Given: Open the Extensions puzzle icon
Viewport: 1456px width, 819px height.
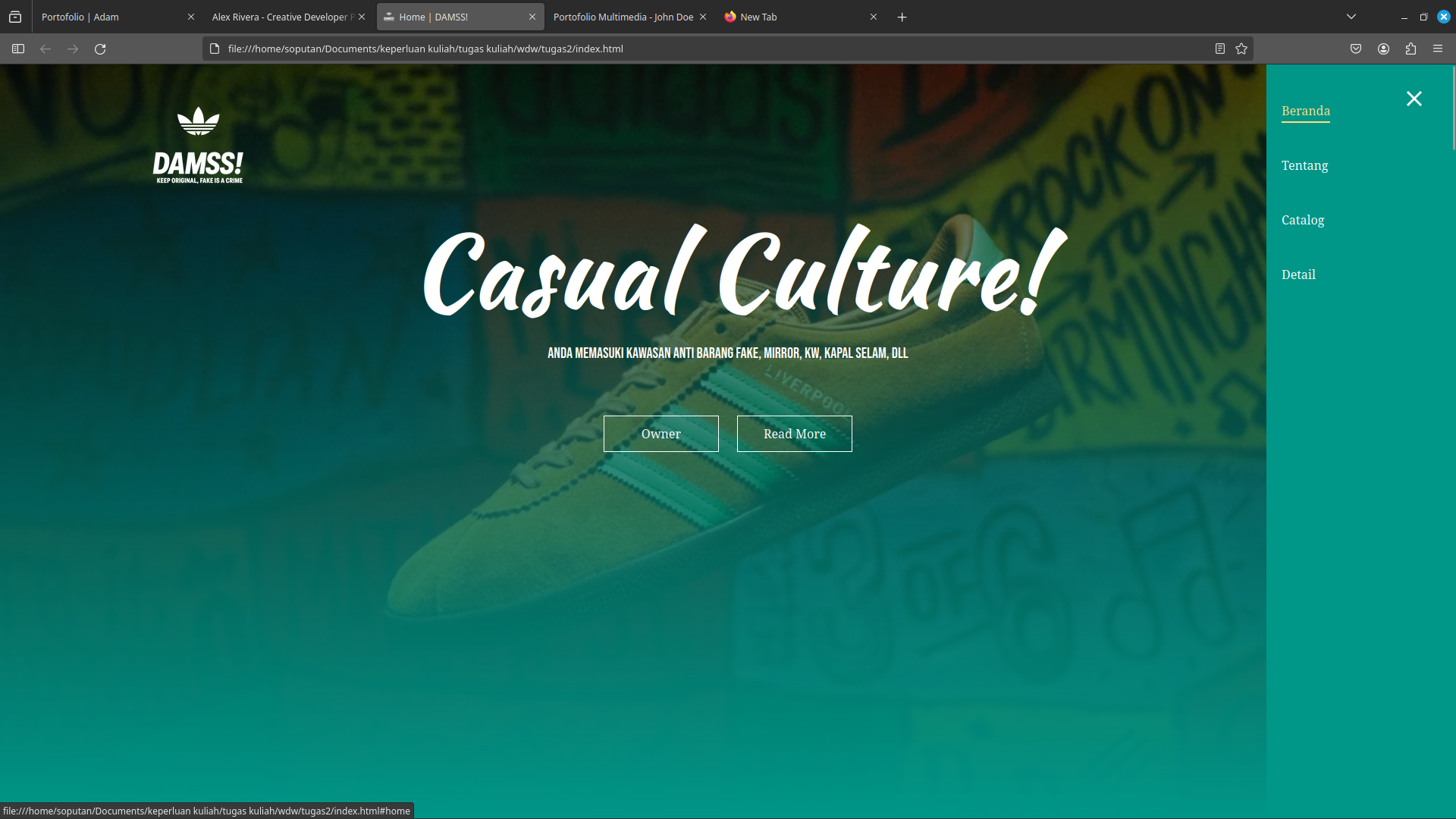Looking at the screenshot, I should click(1410, 49).
